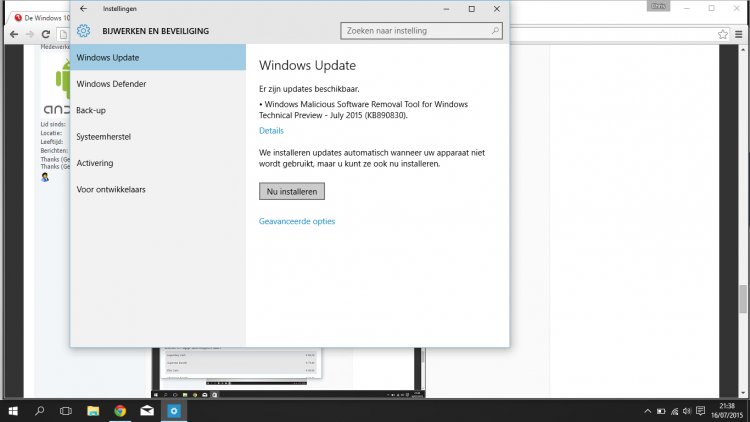This screenshot has height=422, width=750.
Task: Click the search magnifier in the settings search box
Action: [495, 31]
